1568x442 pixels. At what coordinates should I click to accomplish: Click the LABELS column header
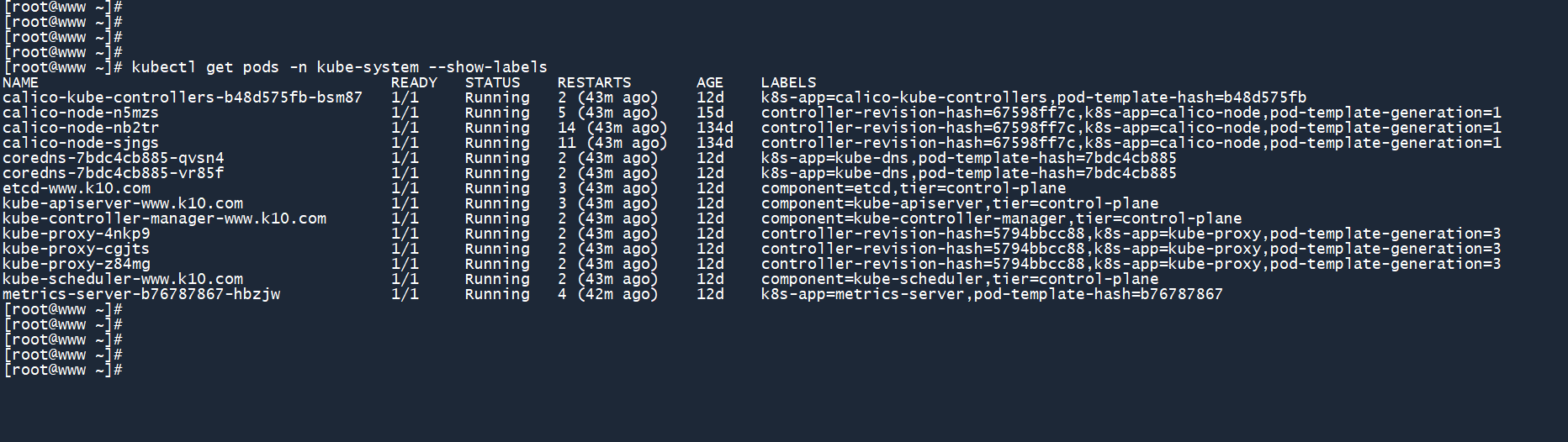coord(788,82)
